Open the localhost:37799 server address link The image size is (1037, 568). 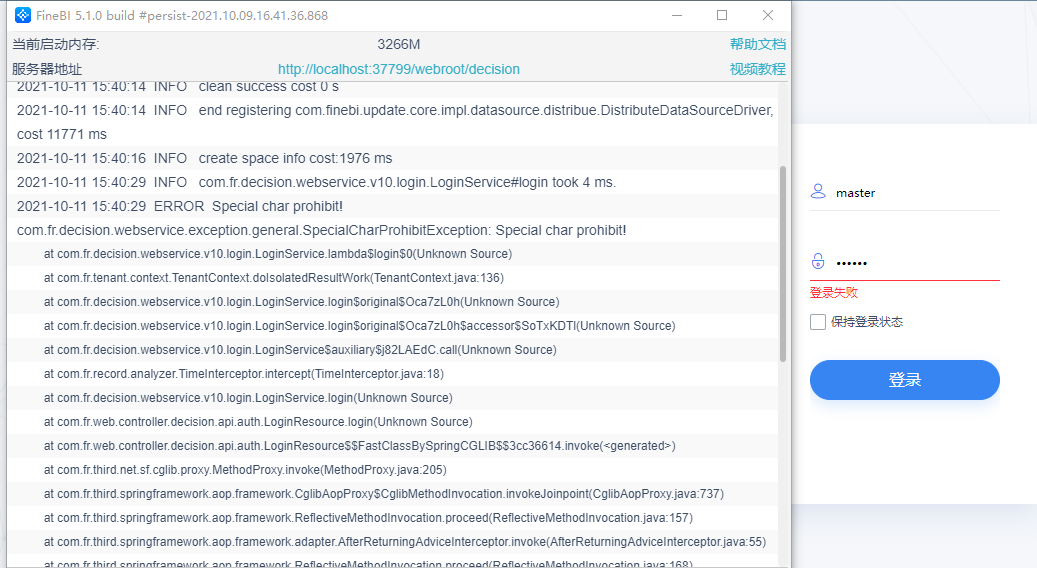399,69
